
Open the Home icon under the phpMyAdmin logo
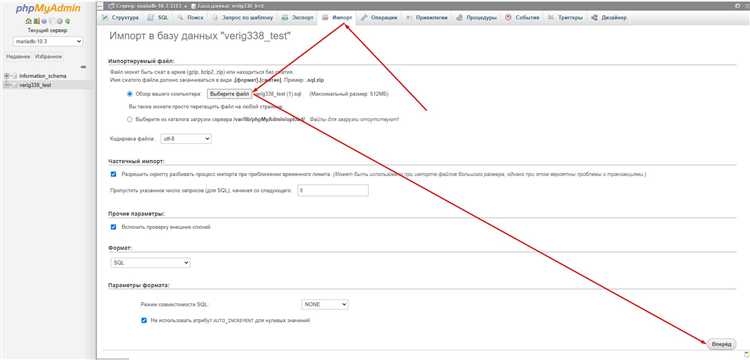28,22
